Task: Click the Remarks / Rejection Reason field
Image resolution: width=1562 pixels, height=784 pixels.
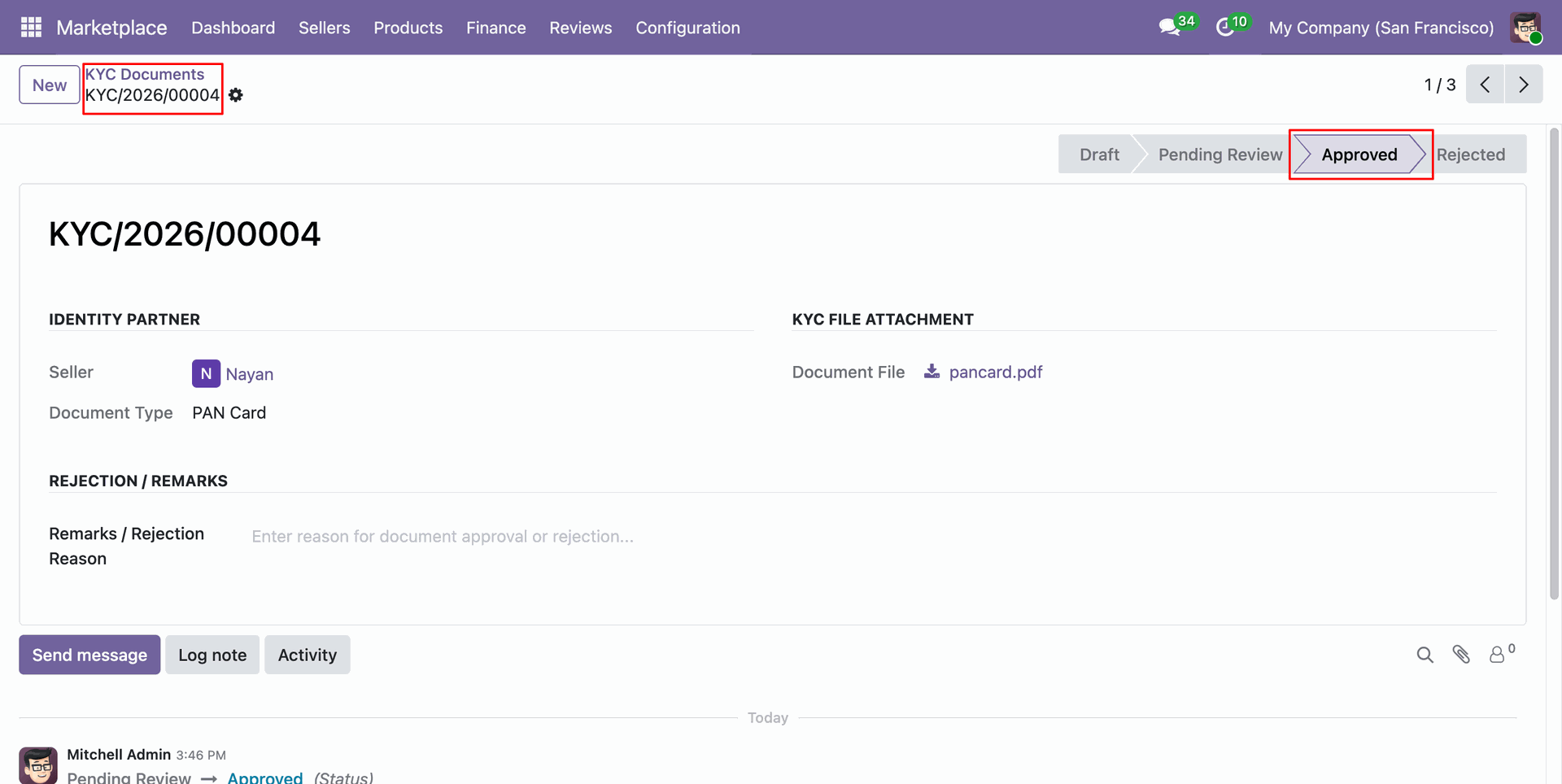Action: coord(874,537)
